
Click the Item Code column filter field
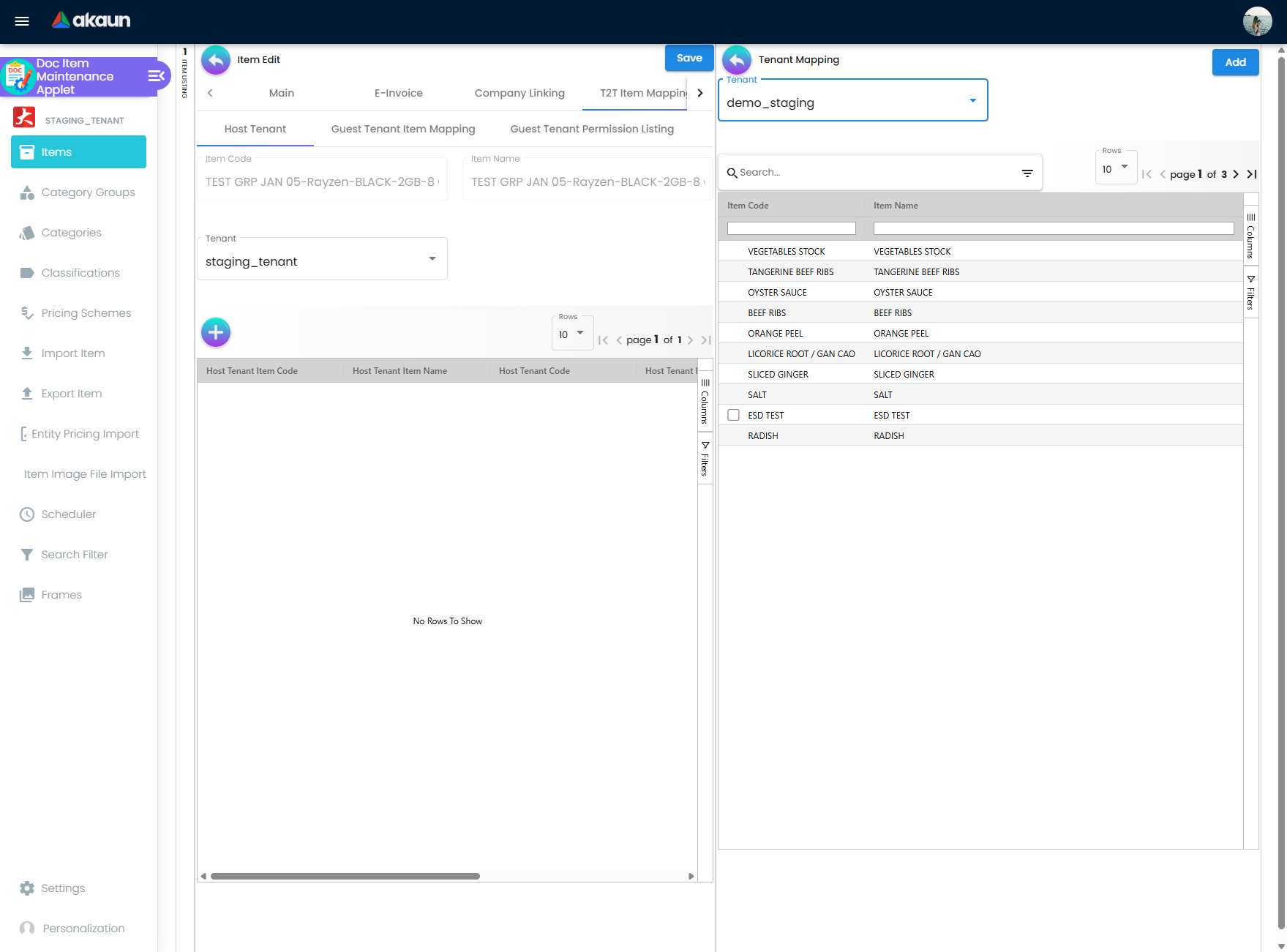click(x=791, y=228)
